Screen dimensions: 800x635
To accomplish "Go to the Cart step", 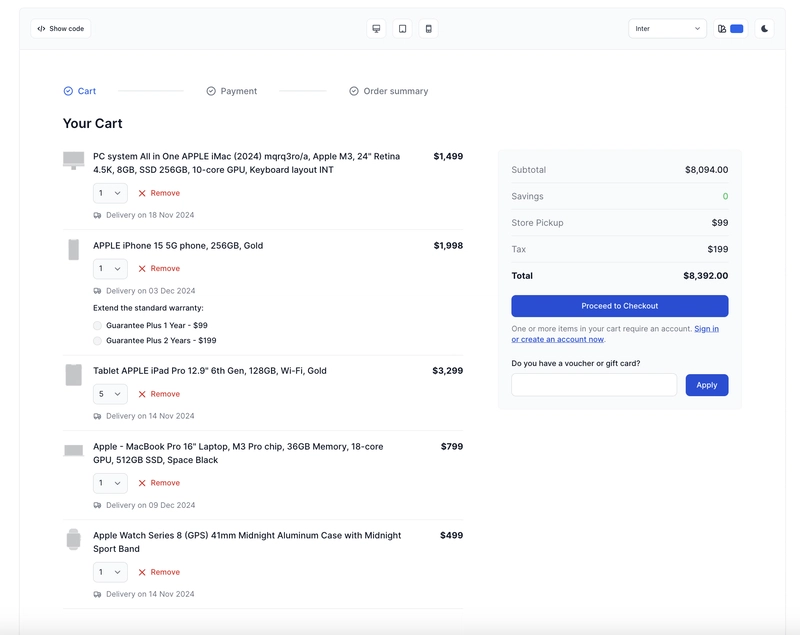I will [80, 91].
